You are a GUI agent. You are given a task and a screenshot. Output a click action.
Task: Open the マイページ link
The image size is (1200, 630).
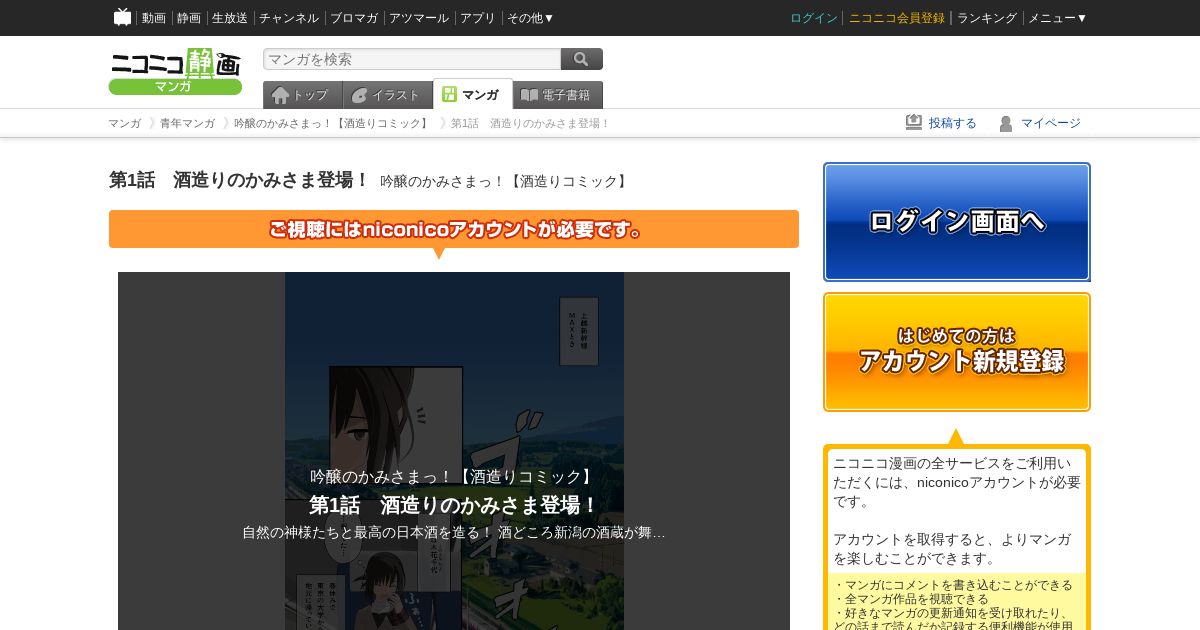(x=1051, y=123)
